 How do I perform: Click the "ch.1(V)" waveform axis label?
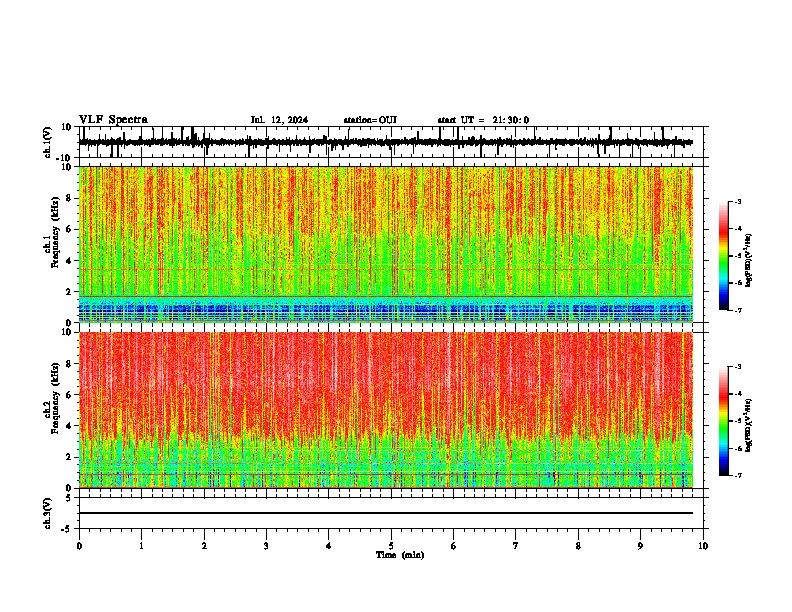coord(48,142)
